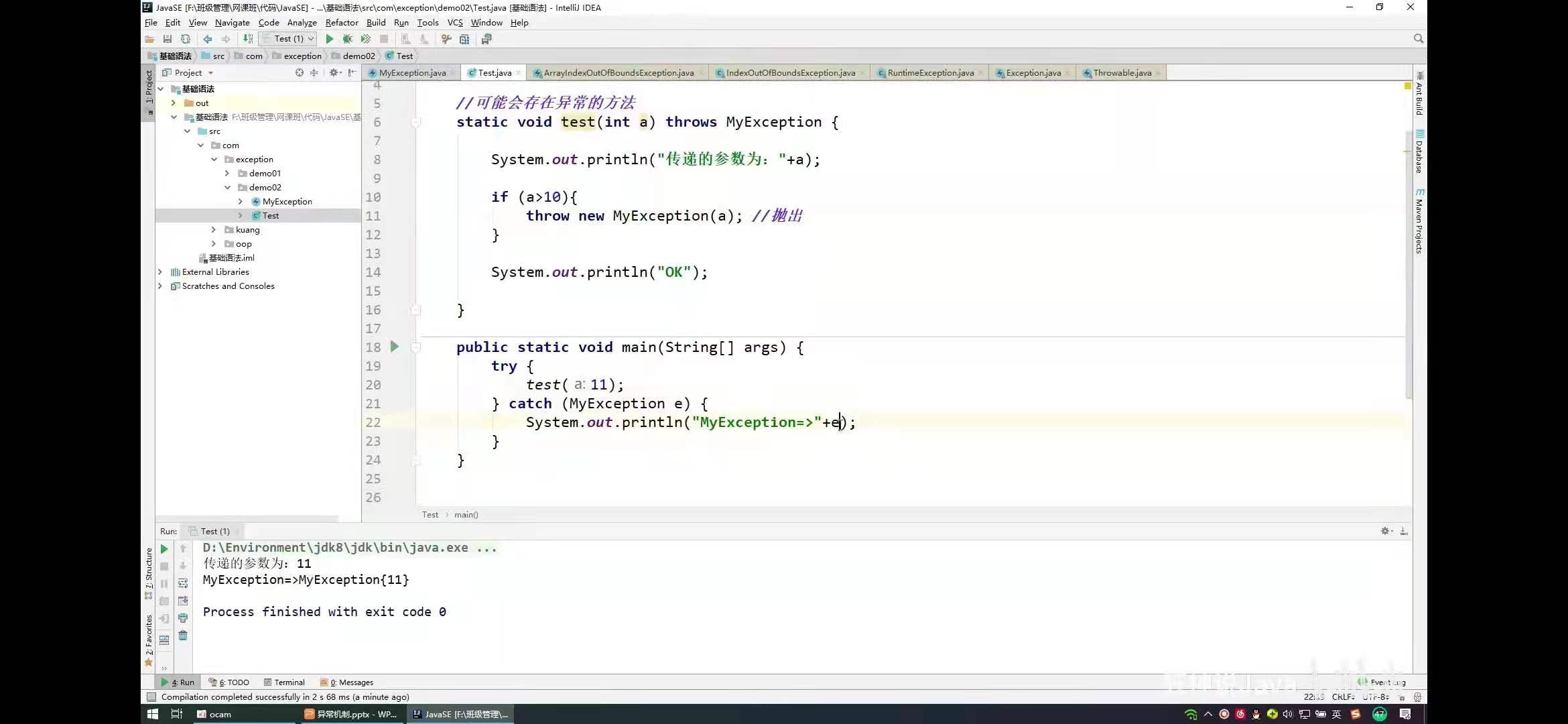Click the Build project hammer-arrow icon
Image resolution: width=1568 pixels, height=724 pixels.
248,39
